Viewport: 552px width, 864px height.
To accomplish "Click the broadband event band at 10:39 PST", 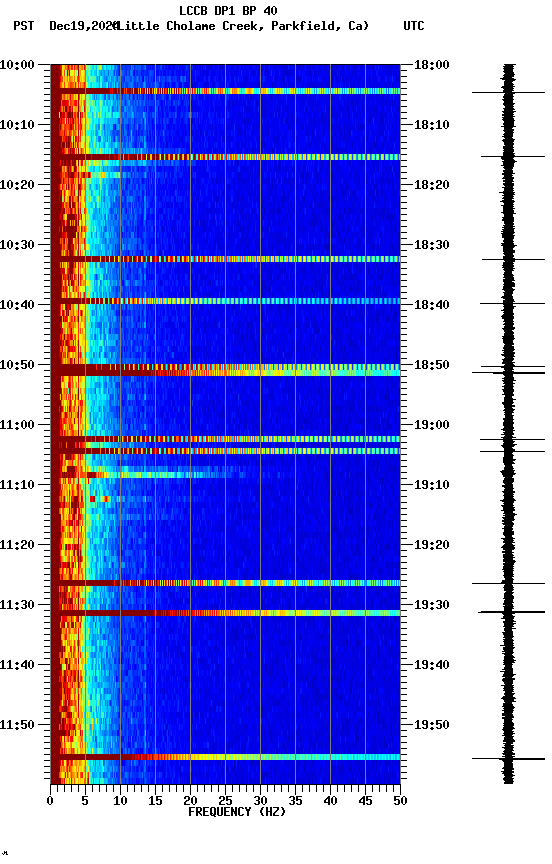I will [225, 301].
